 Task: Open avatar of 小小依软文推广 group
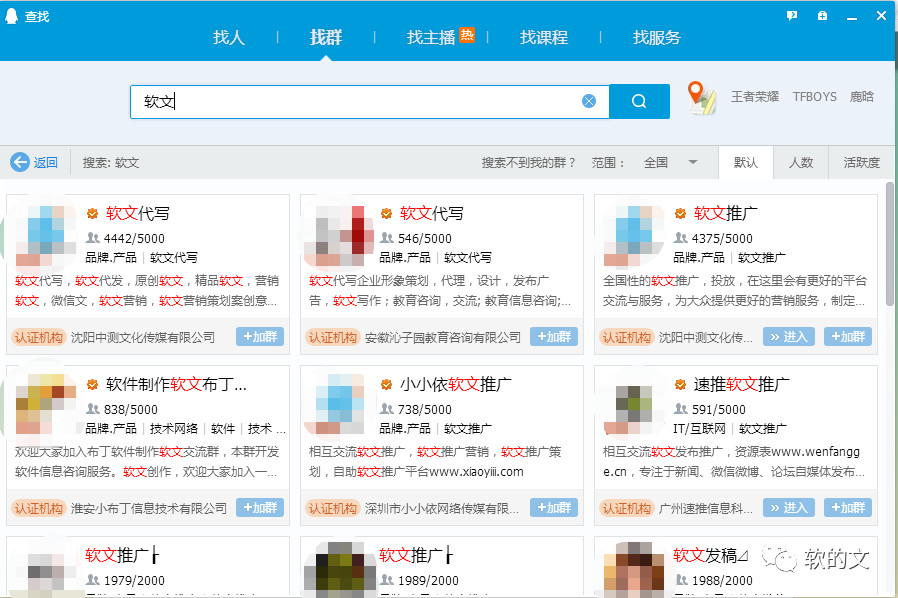[x=338, y=404]
